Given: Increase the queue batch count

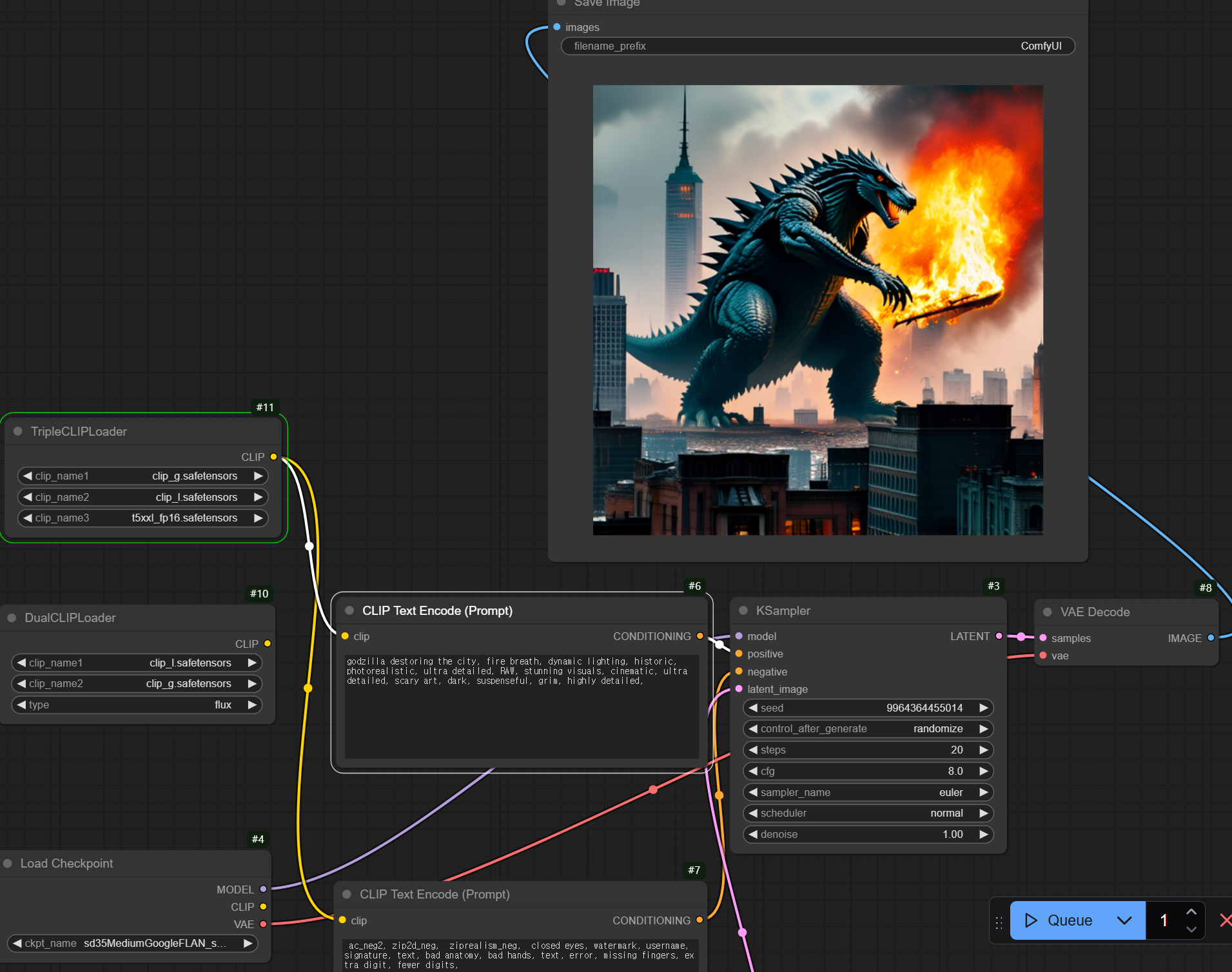Looking at the screenshot, I should point(1191,911).
